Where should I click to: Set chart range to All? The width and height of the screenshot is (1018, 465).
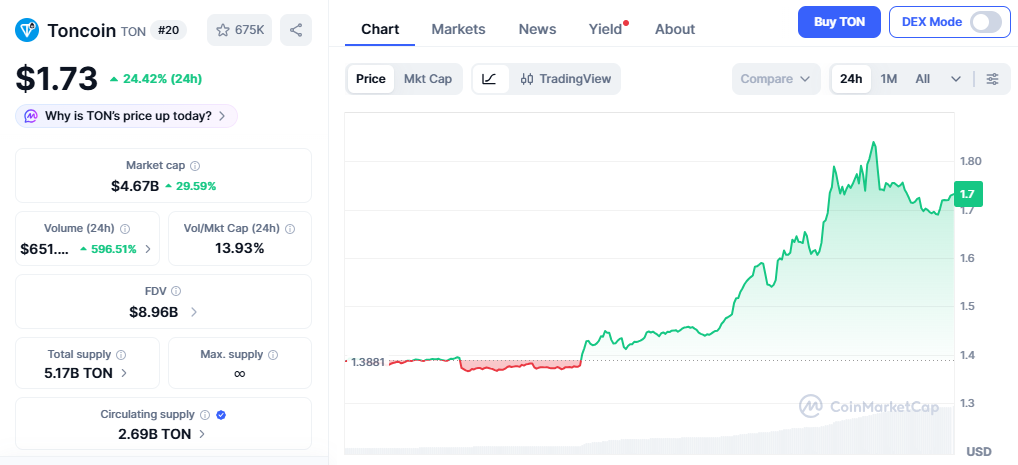coord(923,79)
